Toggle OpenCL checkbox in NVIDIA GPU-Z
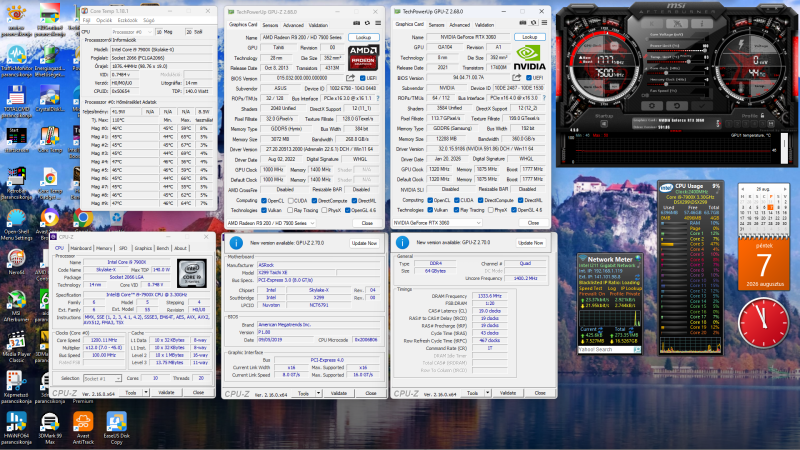 [430, 200]
